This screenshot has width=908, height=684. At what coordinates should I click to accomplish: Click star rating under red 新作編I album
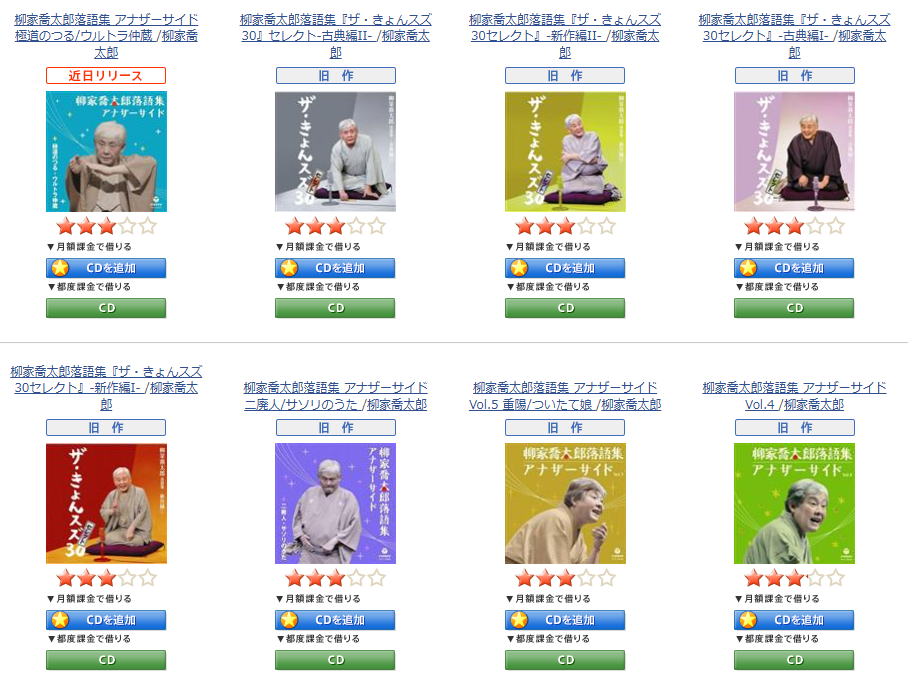click(107, 578)
